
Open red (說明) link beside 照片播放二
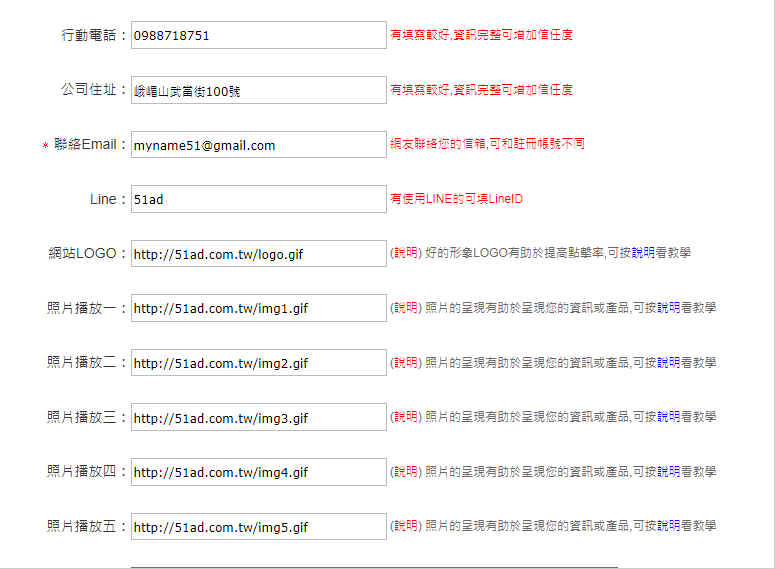tap(405, 362)
